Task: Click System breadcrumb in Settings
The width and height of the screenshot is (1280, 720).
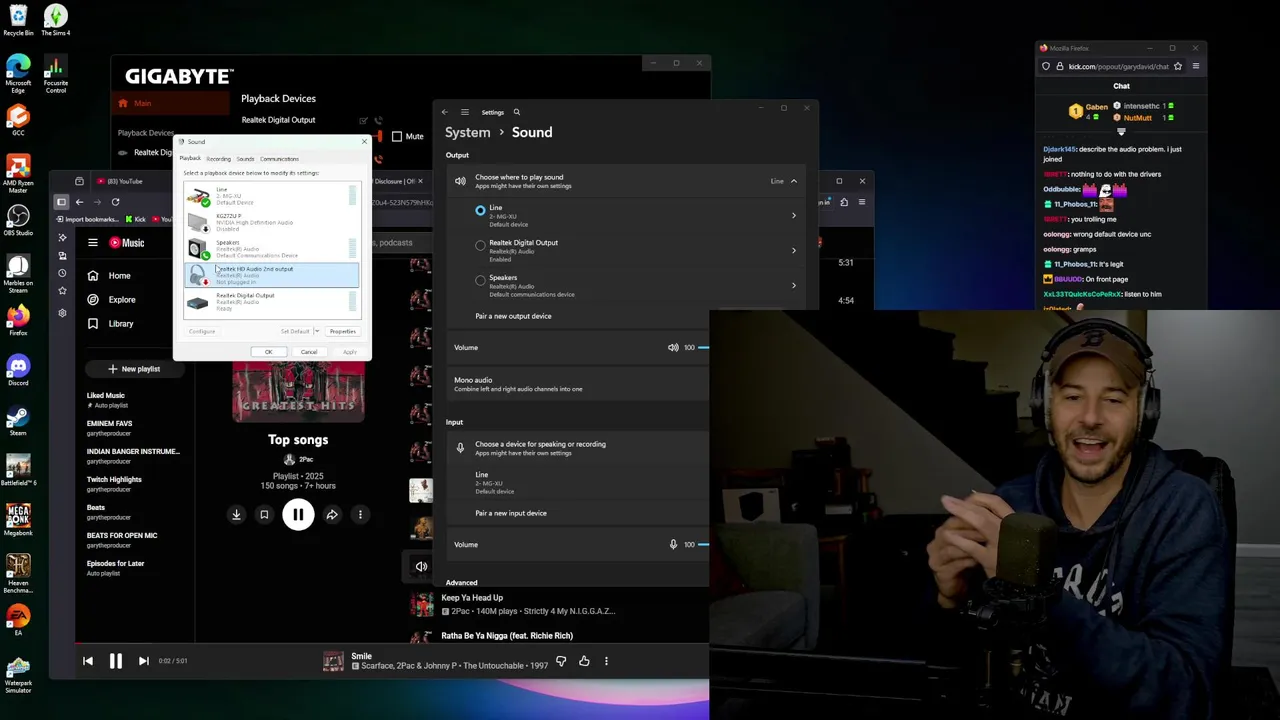Action: [x=468, y=132]
